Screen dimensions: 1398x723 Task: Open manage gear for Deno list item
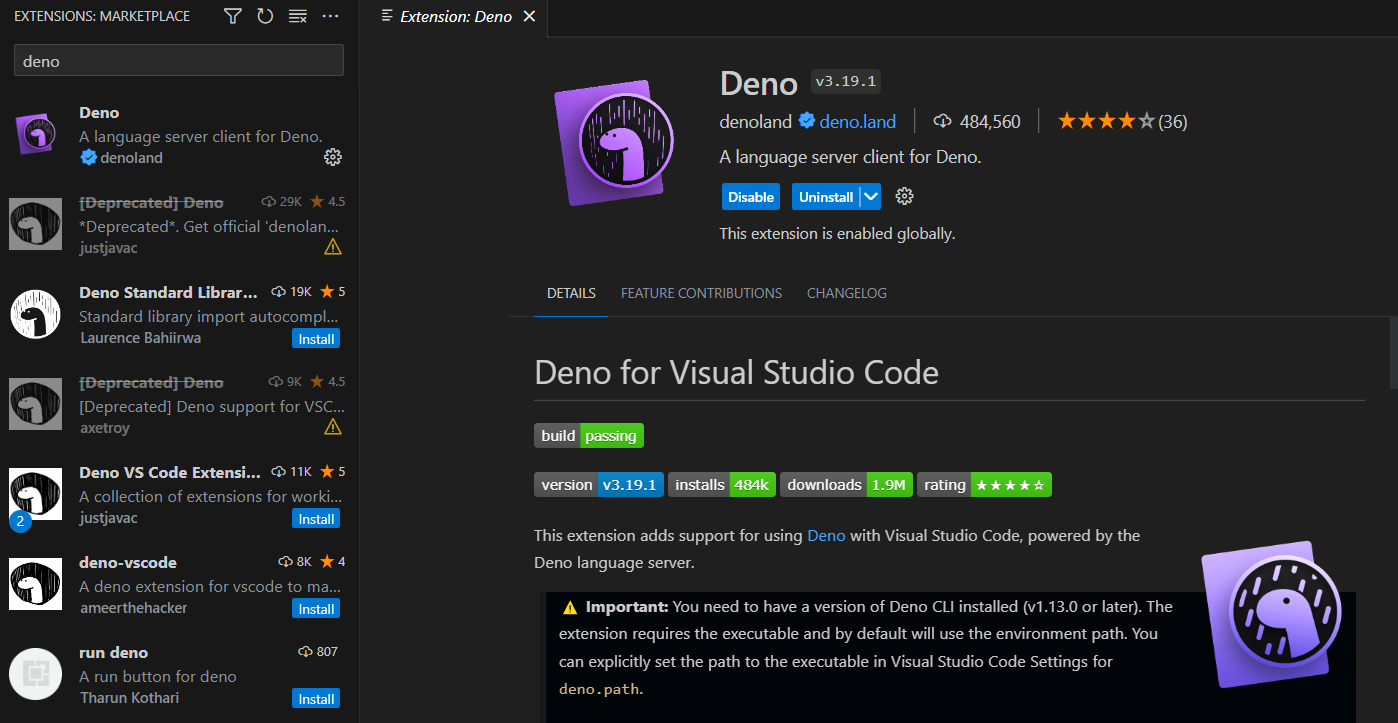[x=333, y=158]
